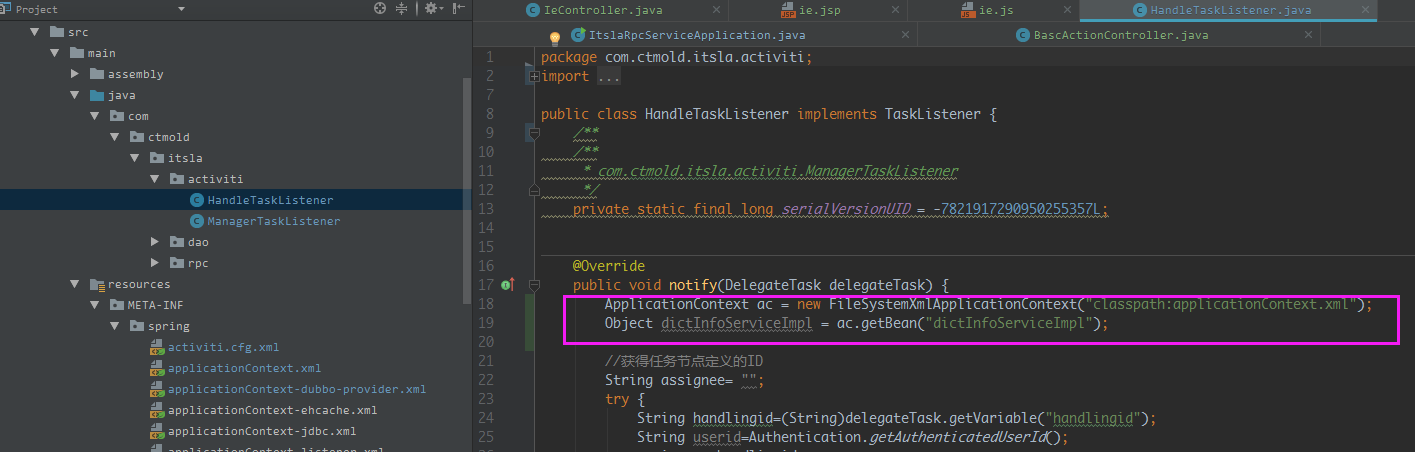Viewport: 1415px width, 452px height.
Task: Collapse the spring folder
Action: pos(115,326)
